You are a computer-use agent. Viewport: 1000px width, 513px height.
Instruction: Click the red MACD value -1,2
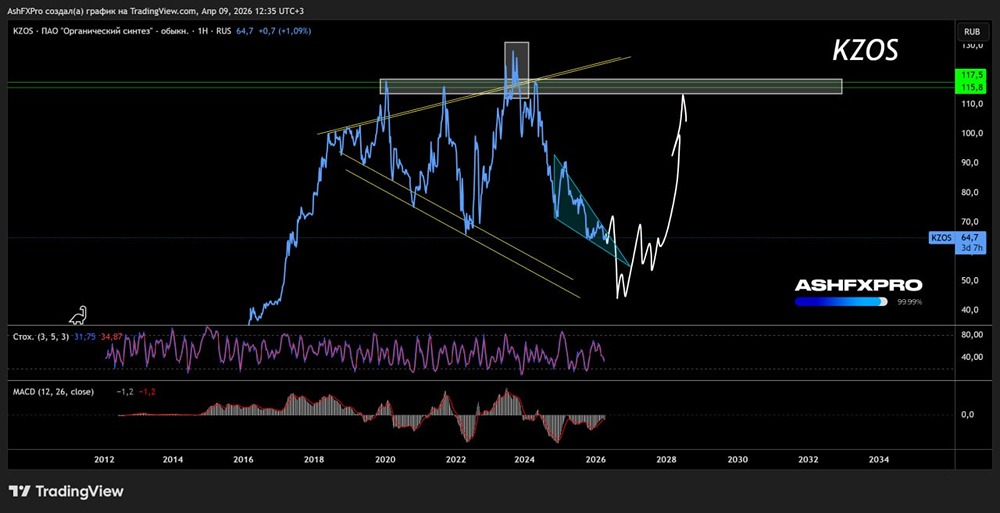pyautogui.click(x=148, y=392)
